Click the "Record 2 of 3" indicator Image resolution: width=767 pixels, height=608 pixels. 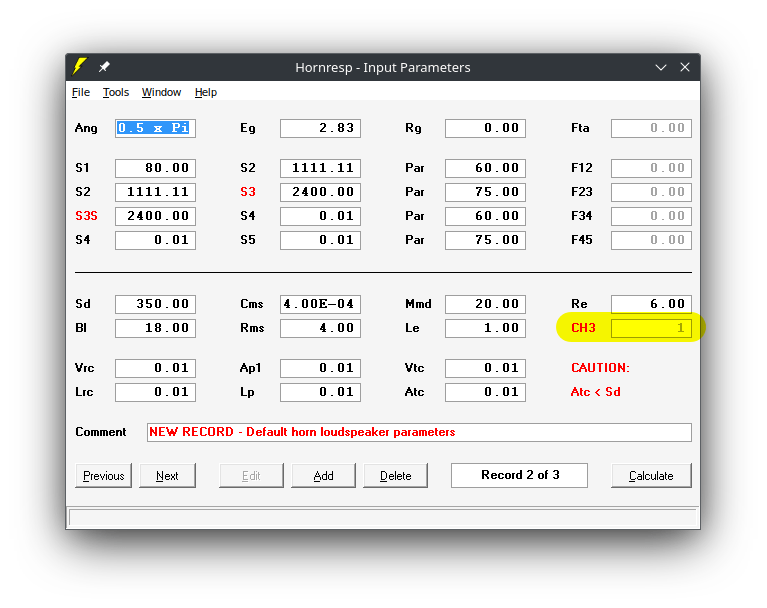pos(519,475)
